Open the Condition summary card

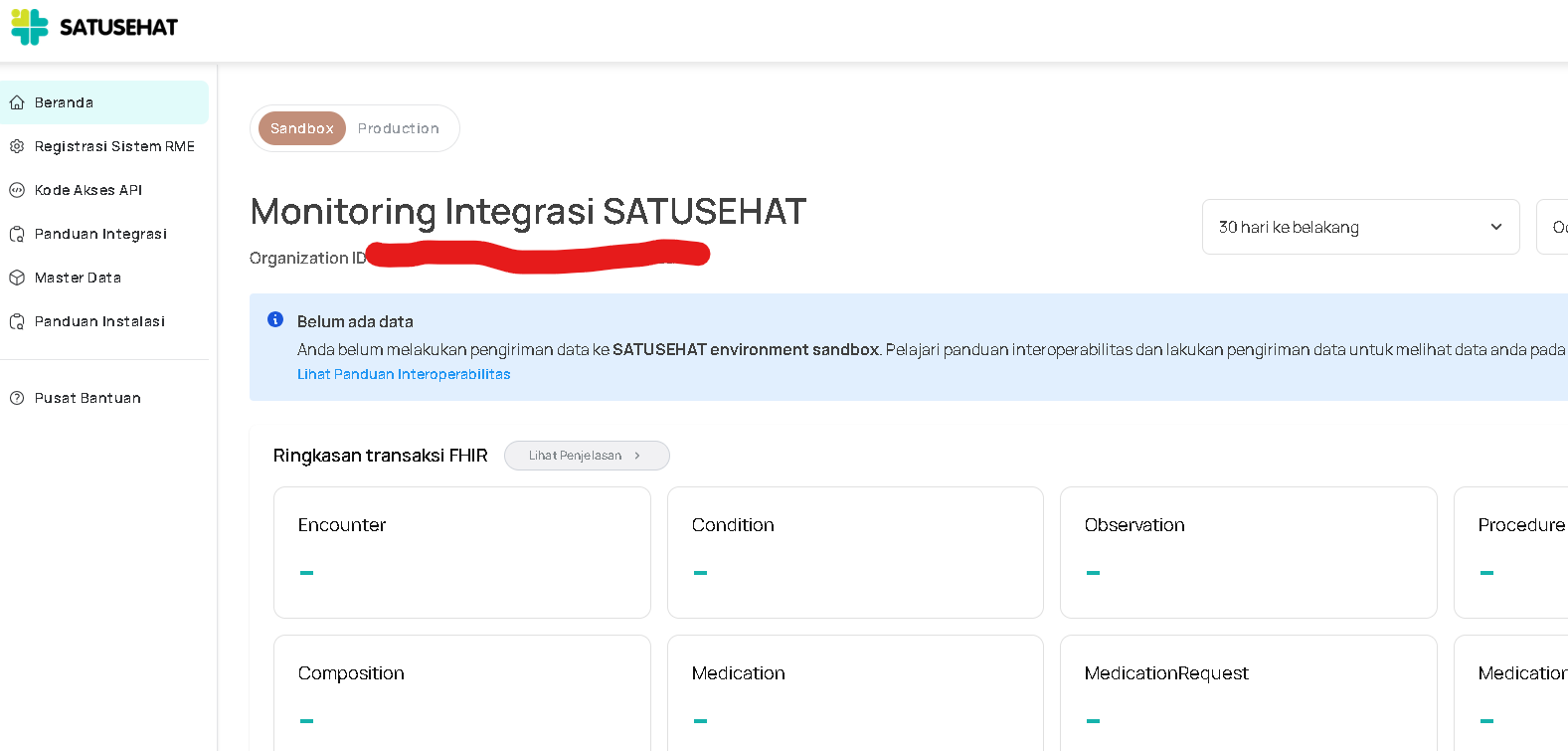[855, 552]
